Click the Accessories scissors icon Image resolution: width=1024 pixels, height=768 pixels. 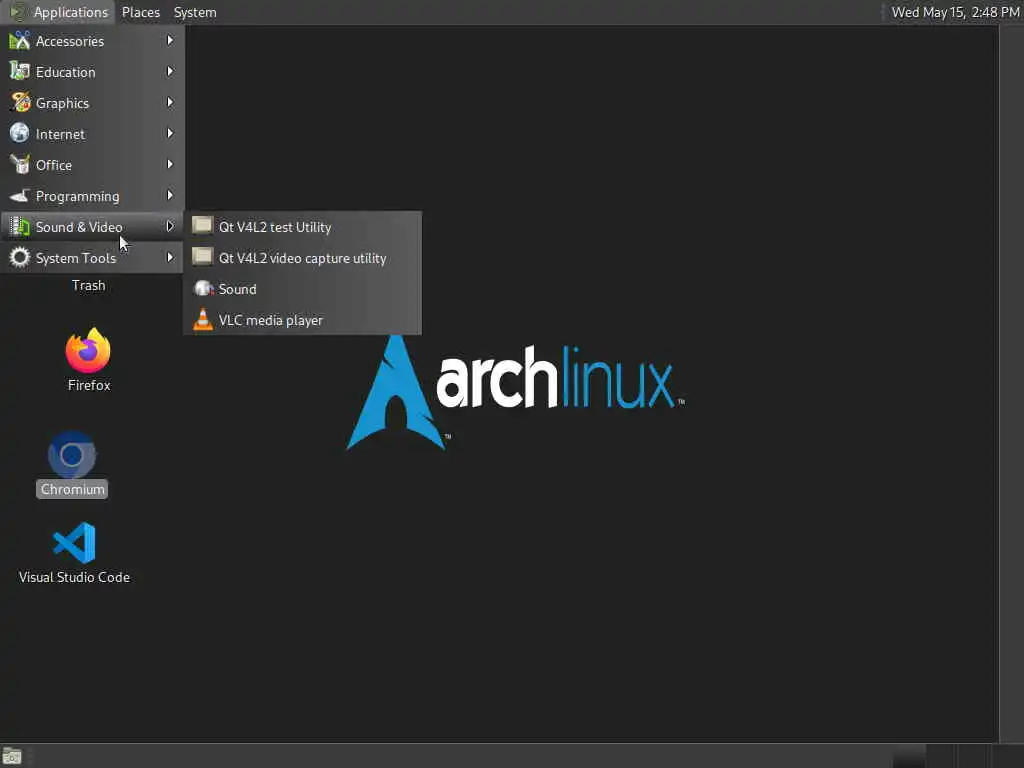click(x=20, y=40)
